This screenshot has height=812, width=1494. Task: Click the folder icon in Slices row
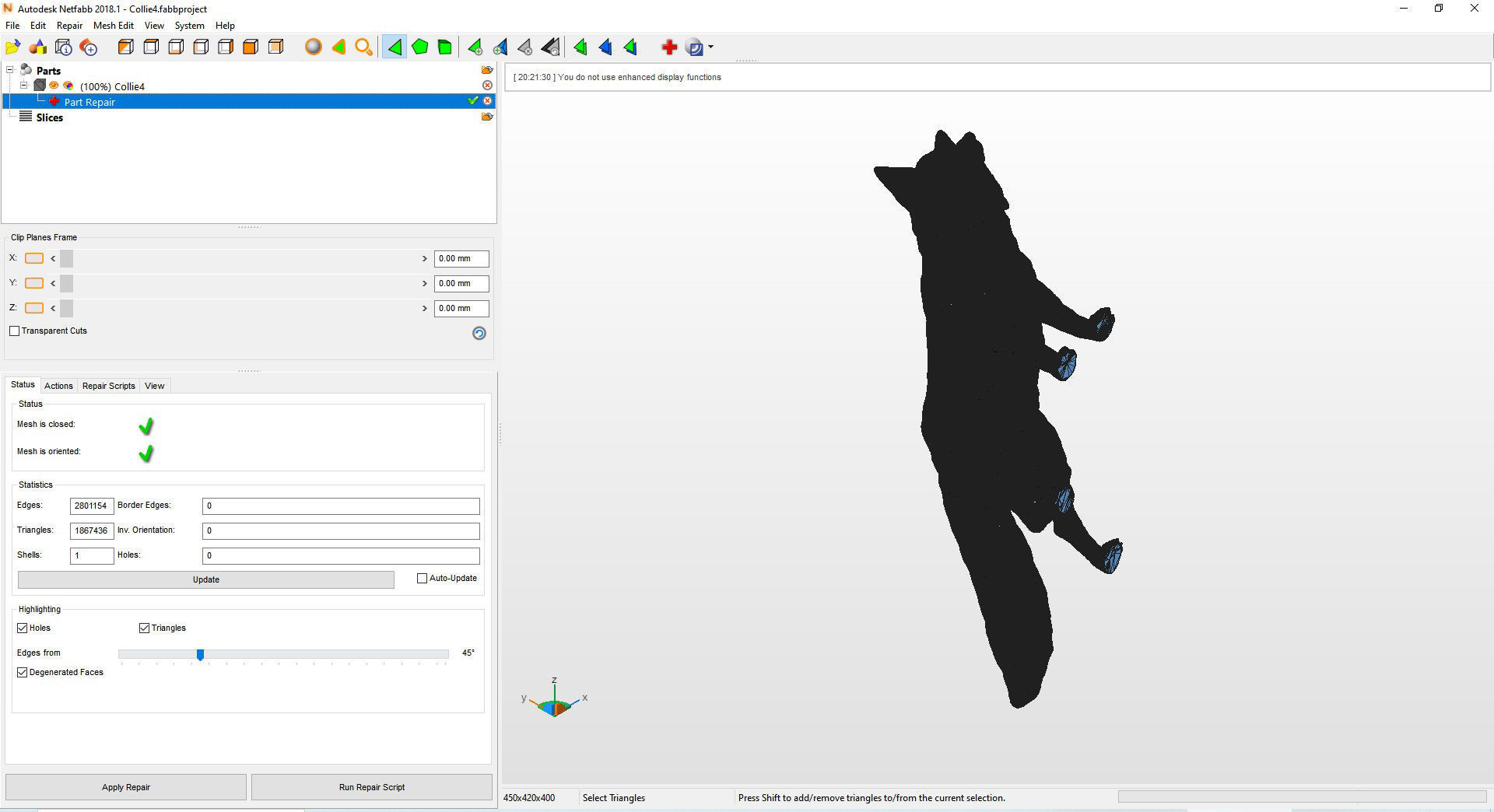pos(487,117)
